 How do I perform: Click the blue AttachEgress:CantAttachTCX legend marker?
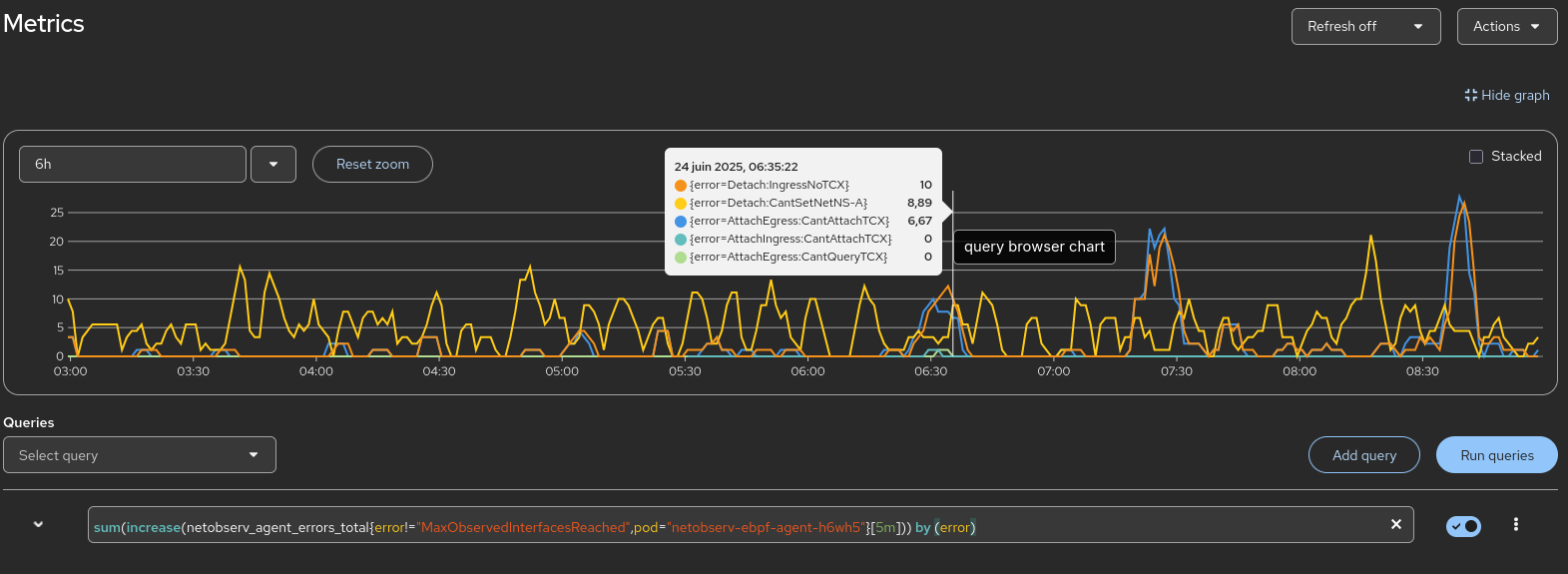point(681,222)
